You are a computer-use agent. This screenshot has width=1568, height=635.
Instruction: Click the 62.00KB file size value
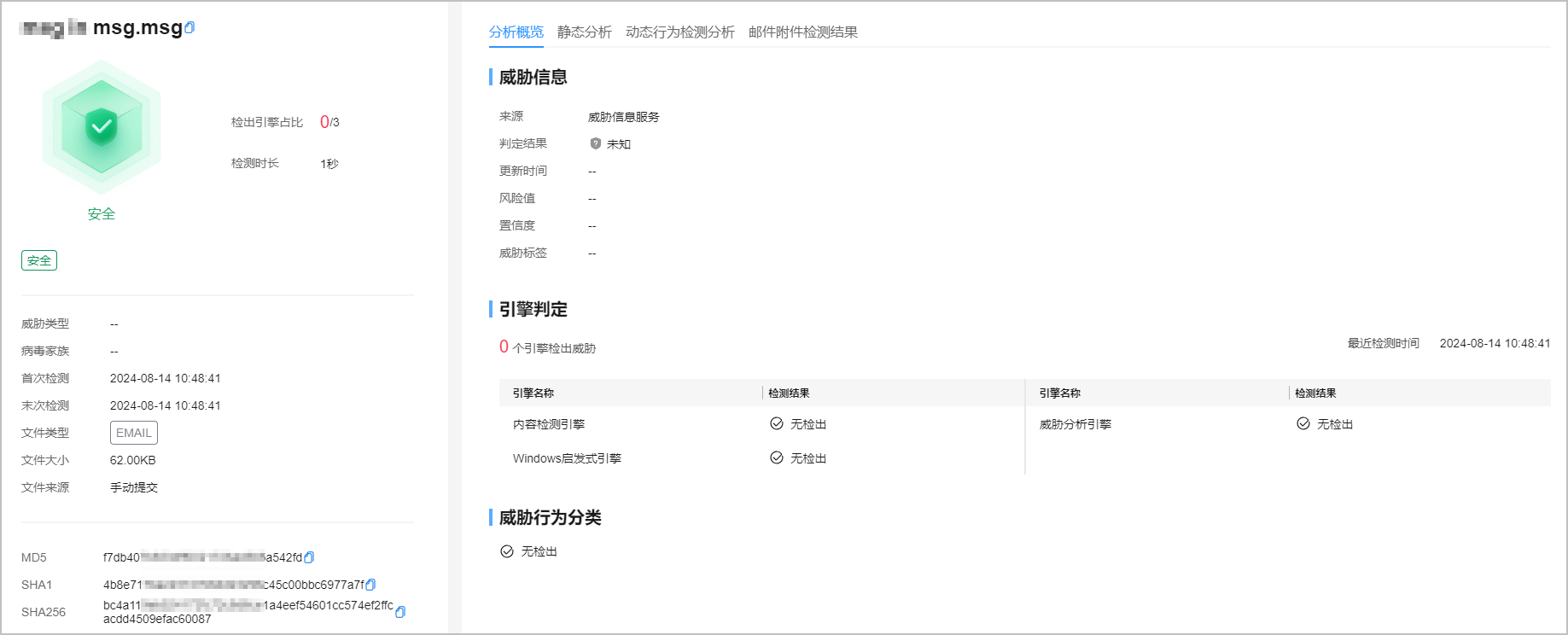(133, 460)
